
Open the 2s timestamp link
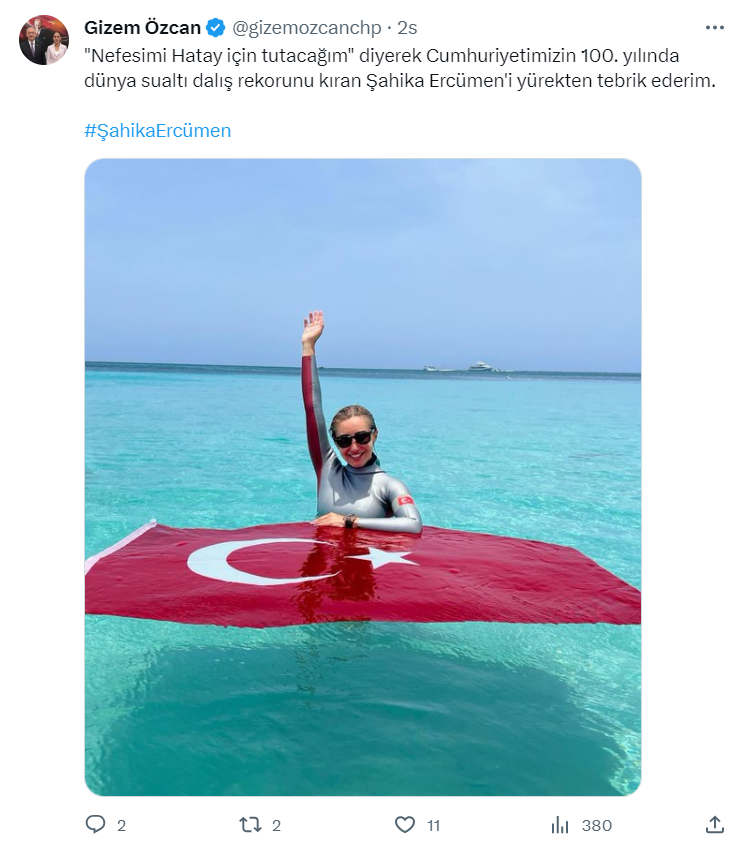click(x=407, y=28)
